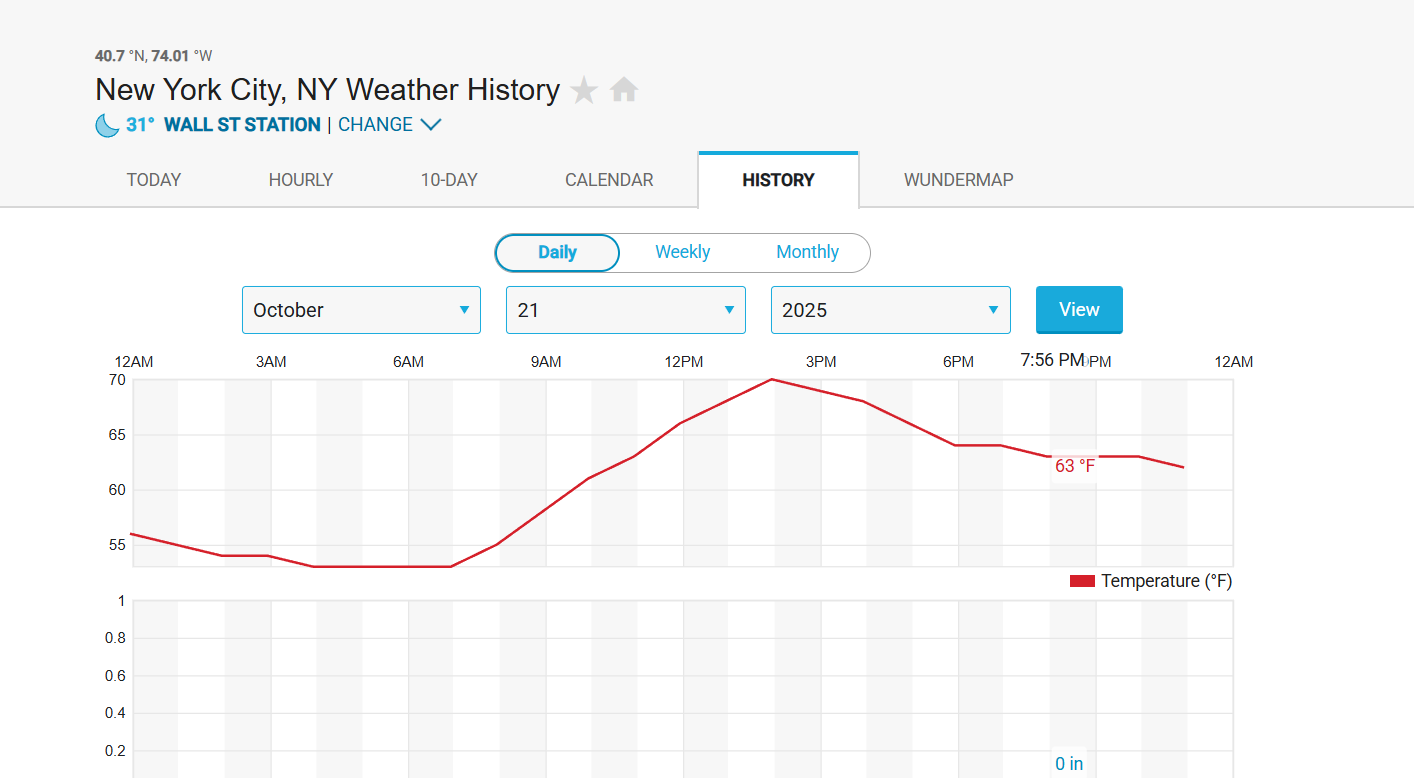This screenshot has width=1414, height=778.
Task: Open the October month dropdown
Action: (x=361, y=310)
